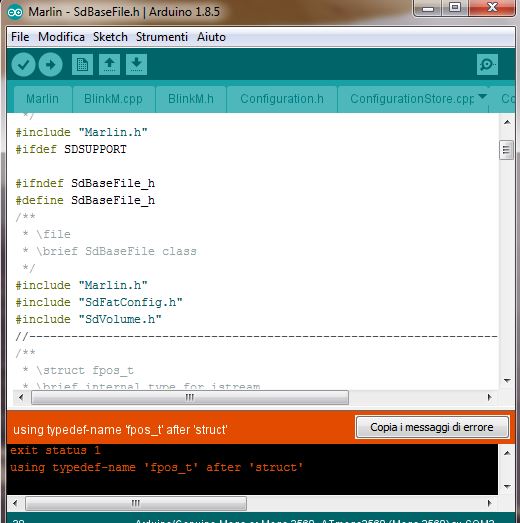Open the File menu
Image resolution: width=520 pixels, height=523 pixels.
click(20, 37)
